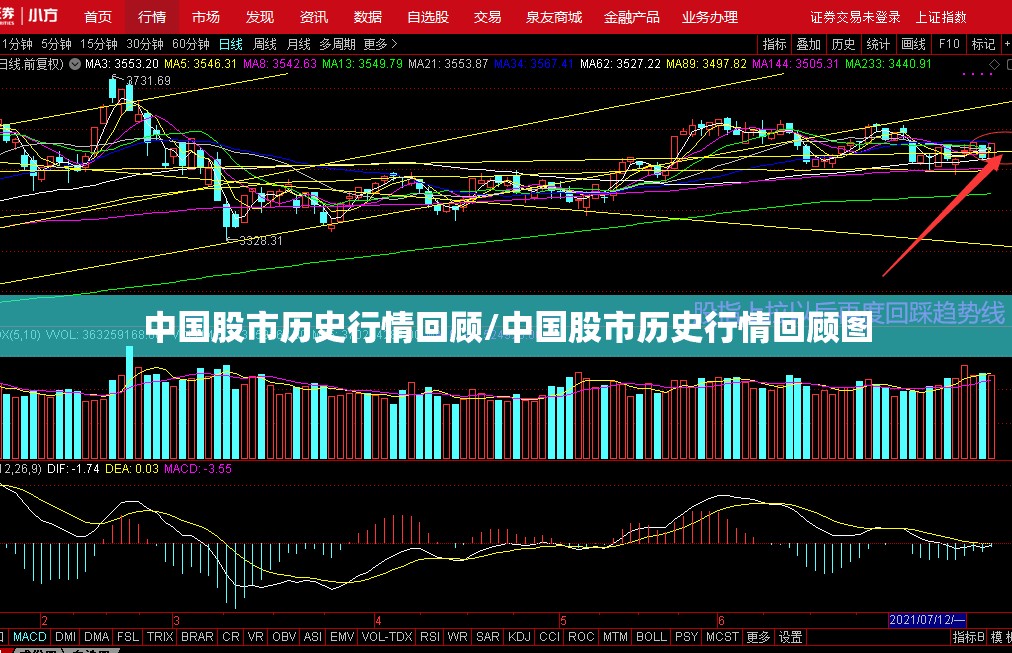Select the ROC indicator tab
Screen dimensions: 1012x653
pos(581,637)
